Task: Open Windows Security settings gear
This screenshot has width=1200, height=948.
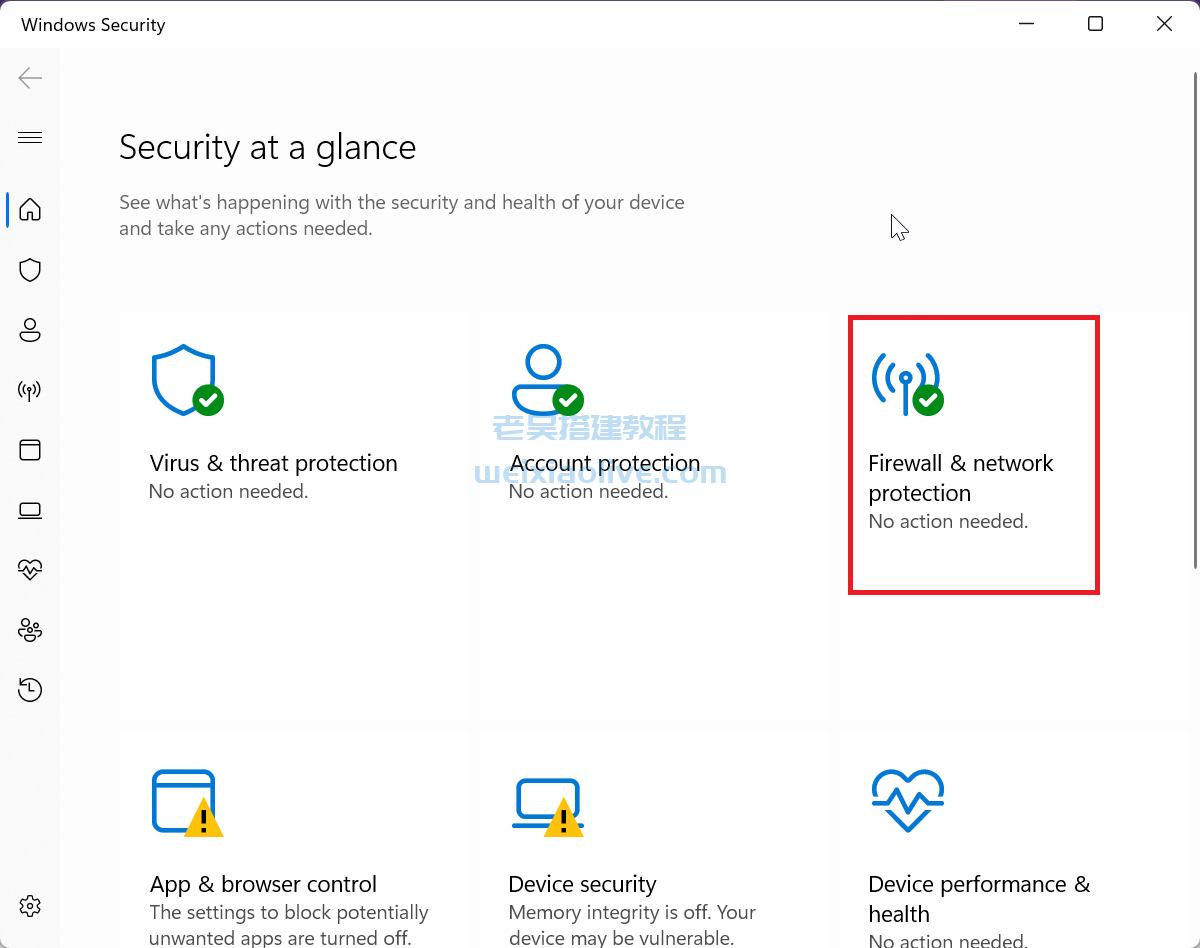Action: pyautogui.click(x=30, y=906)
